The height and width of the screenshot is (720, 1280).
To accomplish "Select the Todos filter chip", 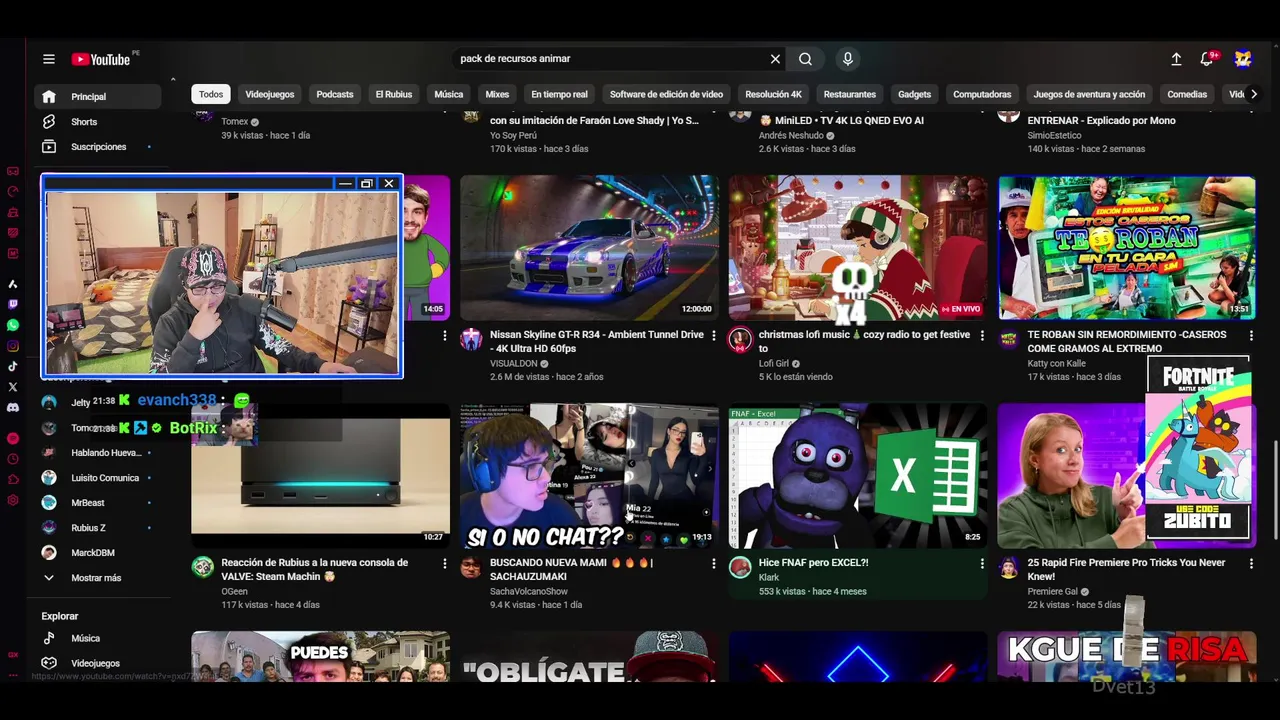I will tap(211, 94).
